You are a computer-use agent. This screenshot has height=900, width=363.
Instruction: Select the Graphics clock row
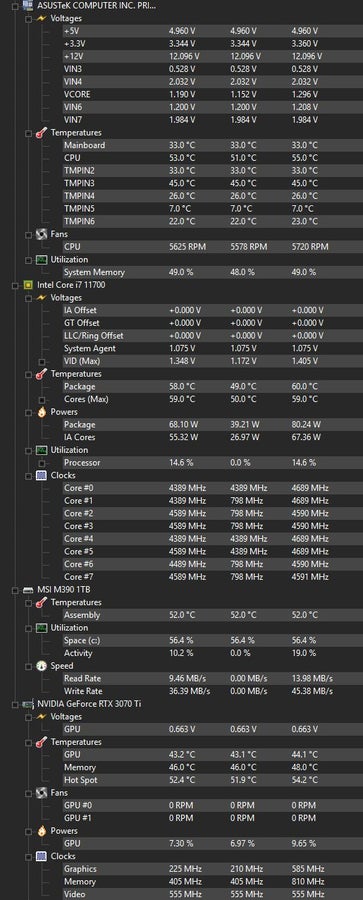click(213, 869)
